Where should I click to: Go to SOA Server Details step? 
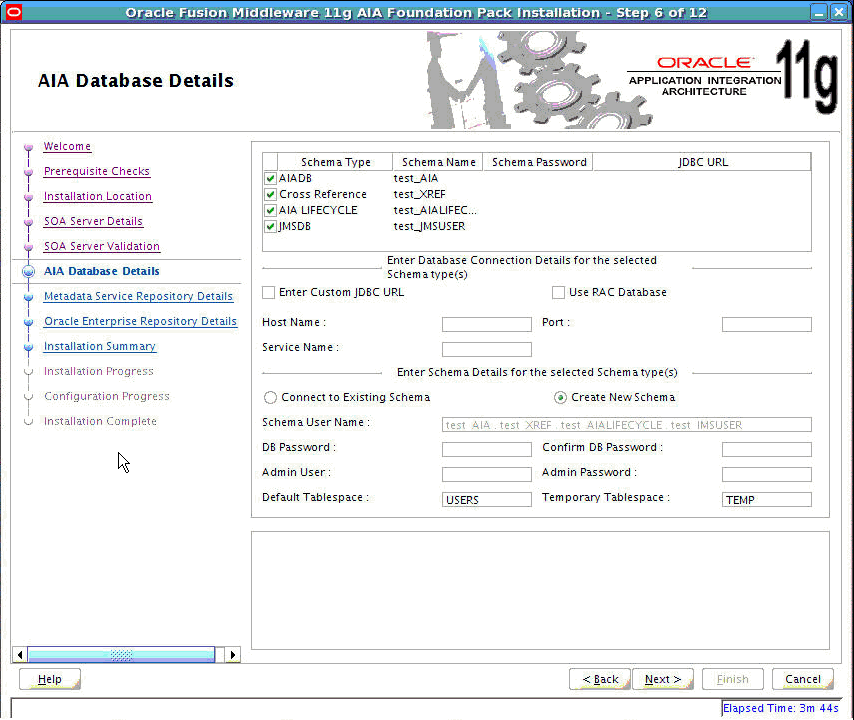point(93,222)
